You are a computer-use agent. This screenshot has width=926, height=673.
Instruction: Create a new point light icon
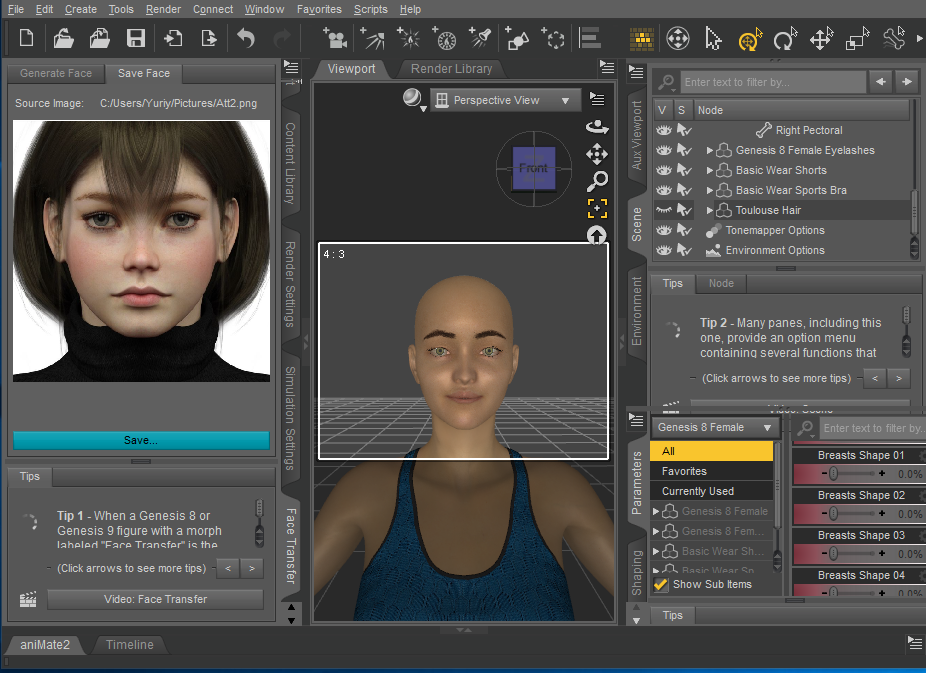click(408, 39)
